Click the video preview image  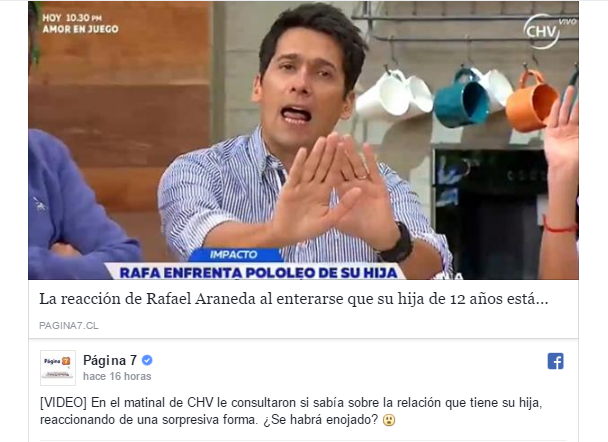303,140
